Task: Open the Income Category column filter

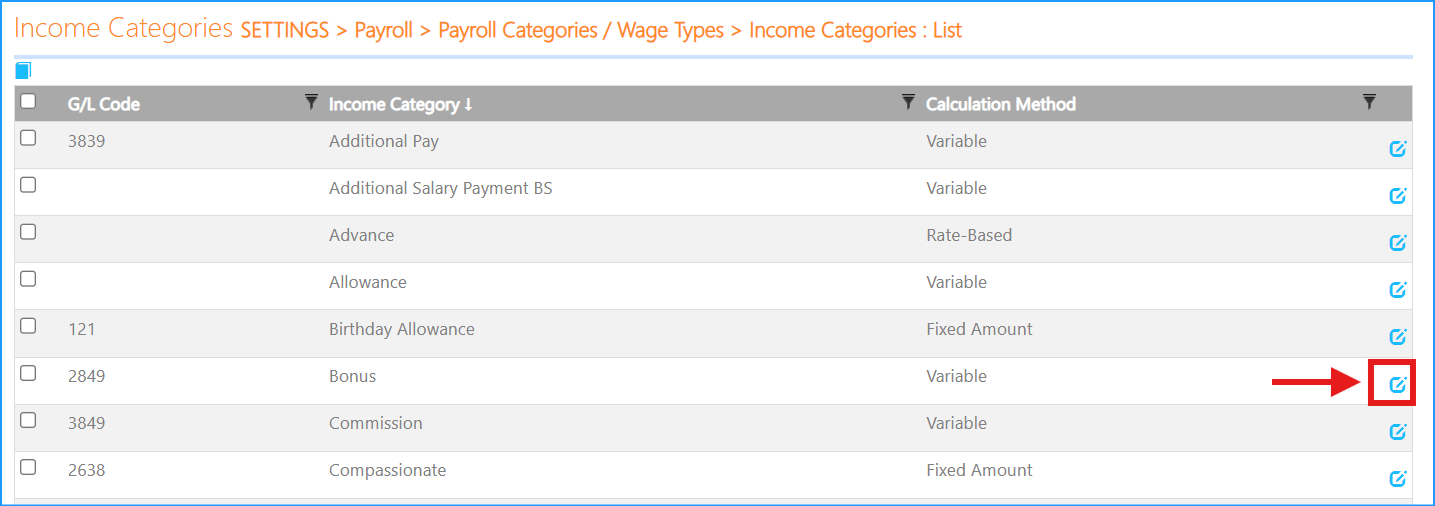Action: pyautogui.click(x=908, y=101)
